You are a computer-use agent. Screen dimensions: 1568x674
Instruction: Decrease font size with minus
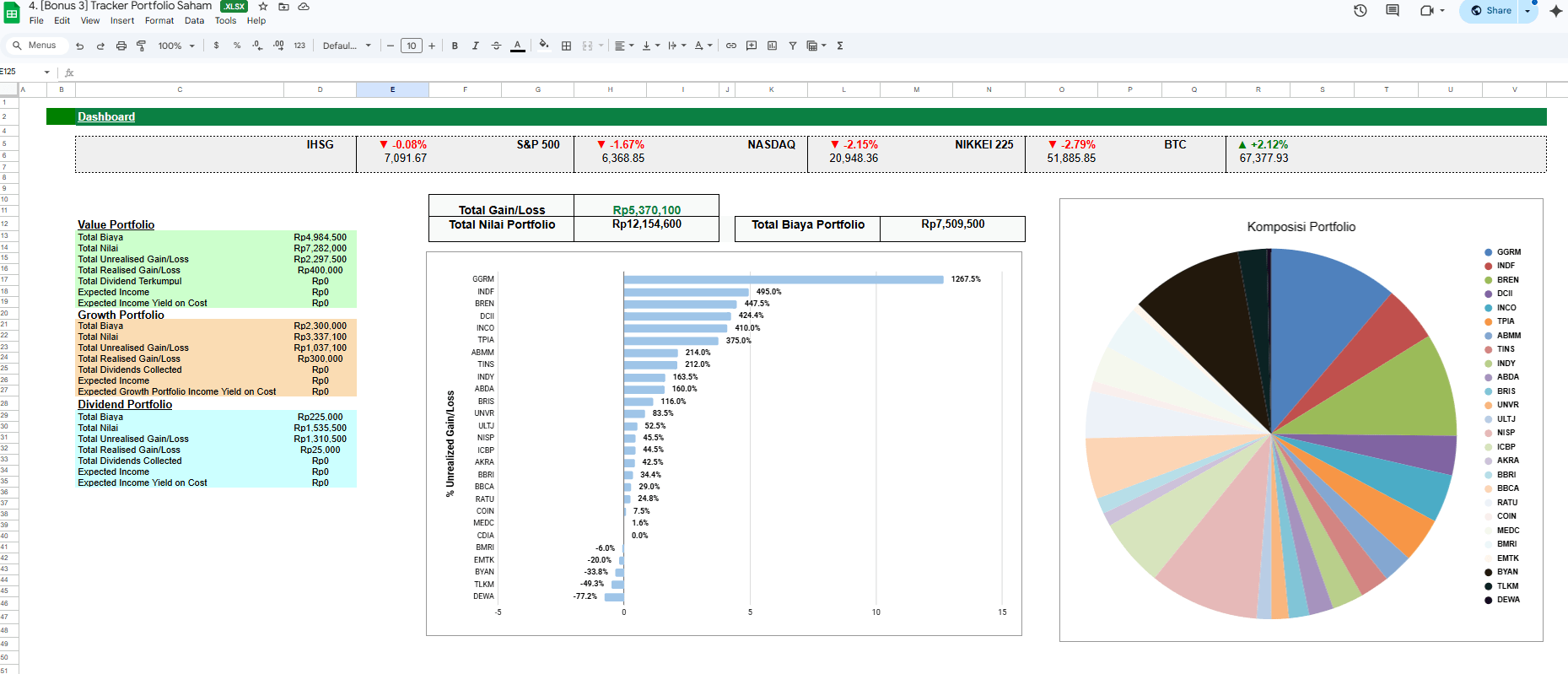[391, 46]
